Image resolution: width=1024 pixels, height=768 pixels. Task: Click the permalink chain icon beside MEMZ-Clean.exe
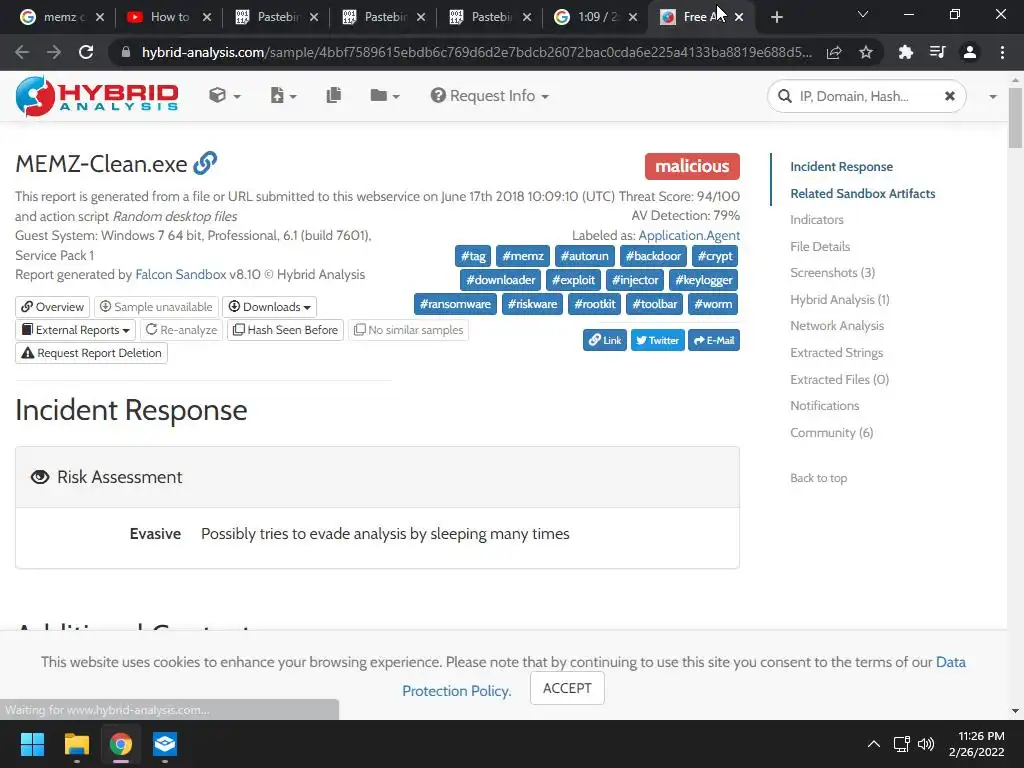[x=205, y=163]
